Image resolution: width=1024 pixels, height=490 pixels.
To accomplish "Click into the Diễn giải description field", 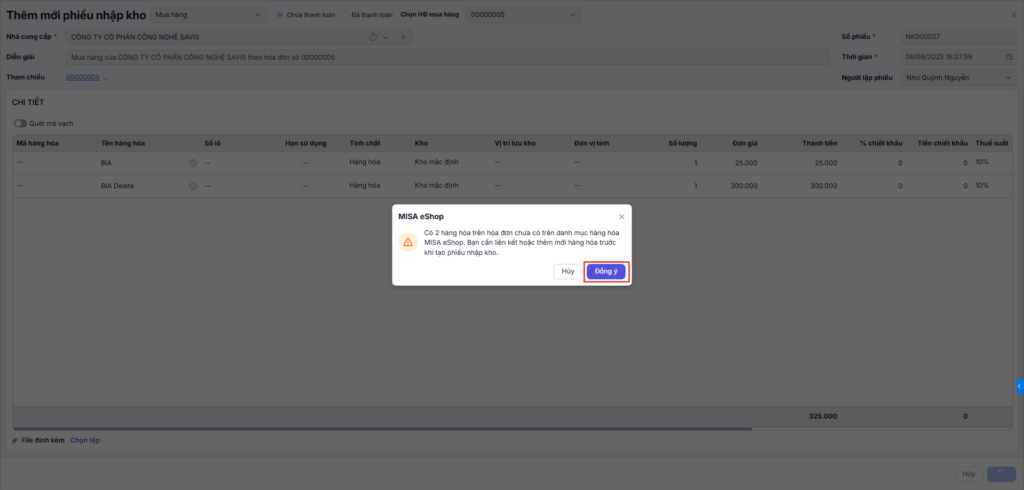I will click(x=450, y=57).
